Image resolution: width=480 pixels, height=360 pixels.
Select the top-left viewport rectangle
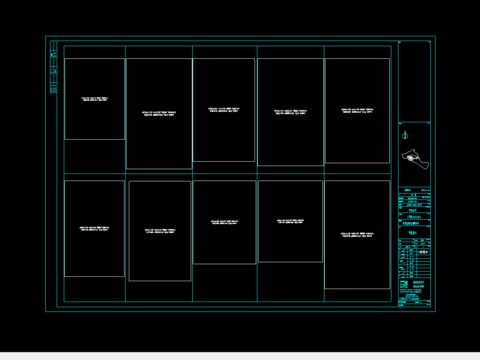click(94, 99)
